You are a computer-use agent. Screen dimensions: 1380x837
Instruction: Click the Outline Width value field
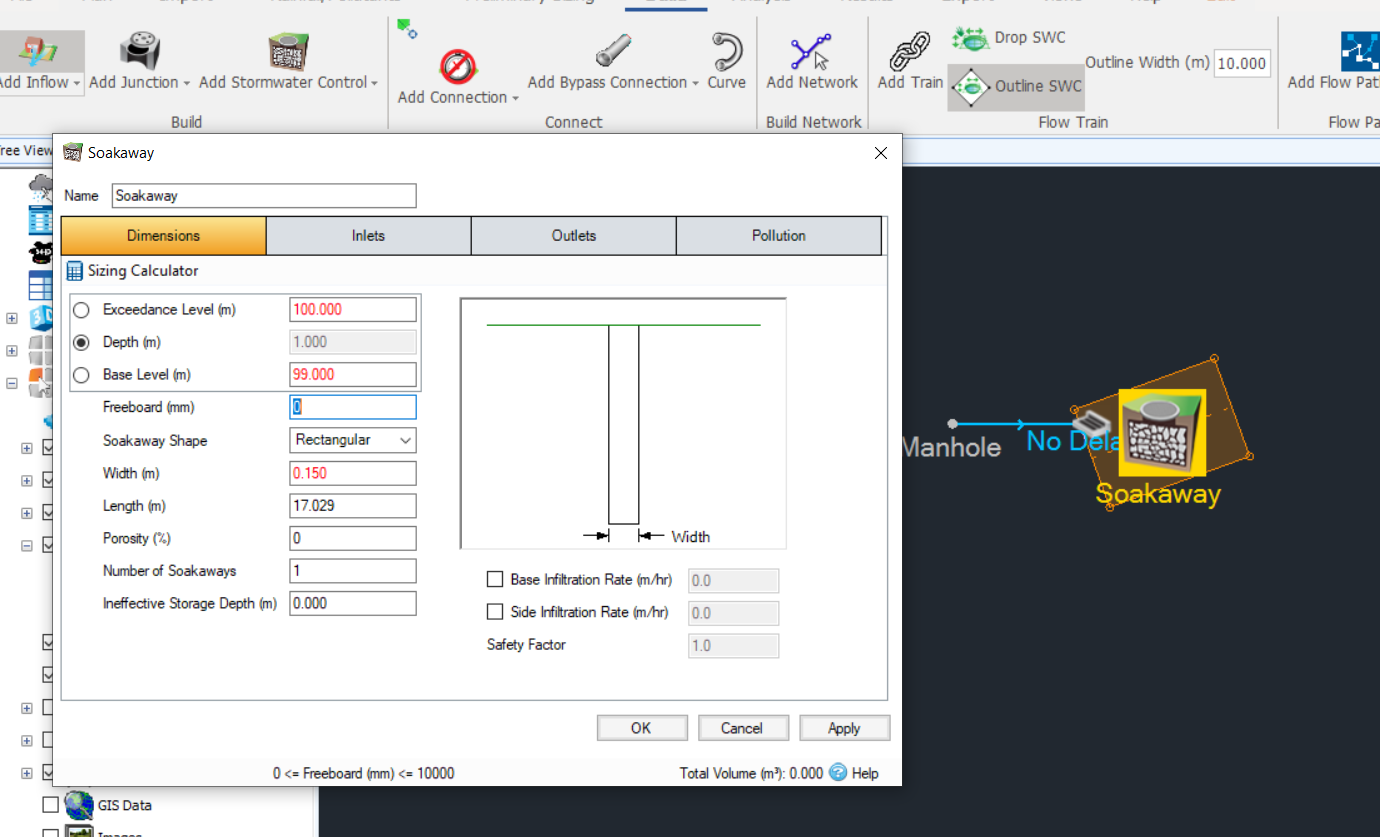coord(1241,62)
